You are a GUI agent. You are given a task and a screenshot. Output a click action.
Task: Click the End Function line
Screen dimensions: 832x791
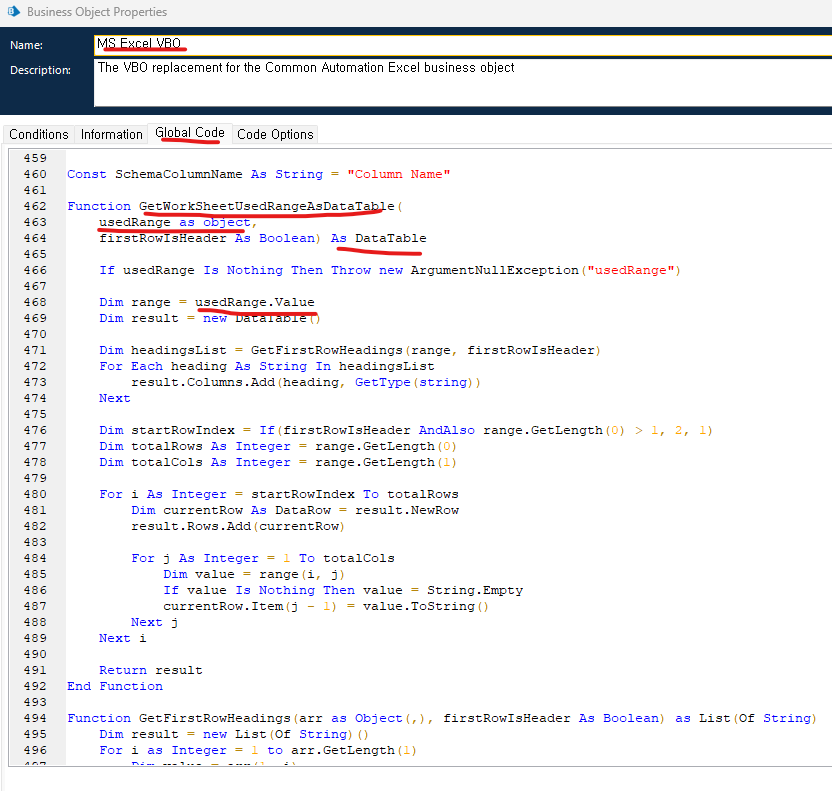pos(114,686)
